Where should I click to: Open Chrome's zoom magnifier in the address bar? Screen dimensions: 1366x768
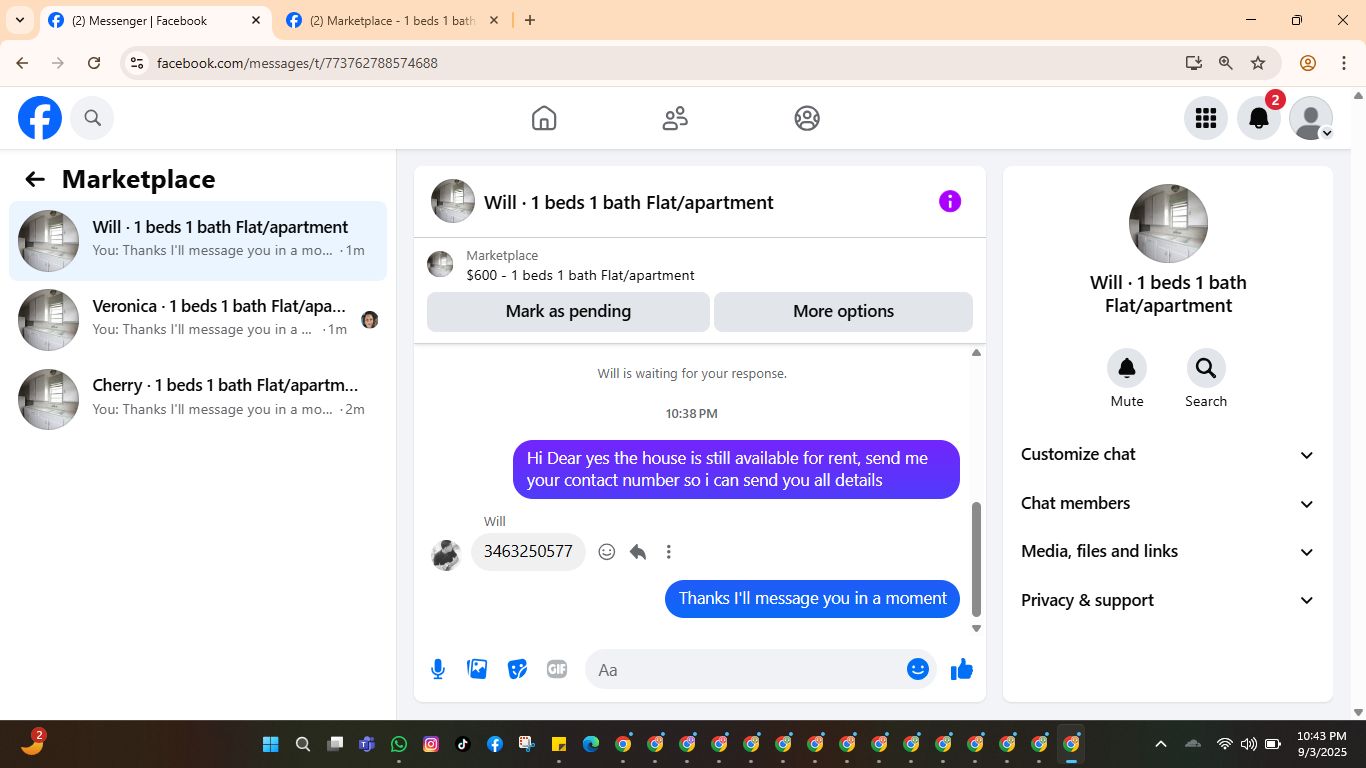[1226, 63]
